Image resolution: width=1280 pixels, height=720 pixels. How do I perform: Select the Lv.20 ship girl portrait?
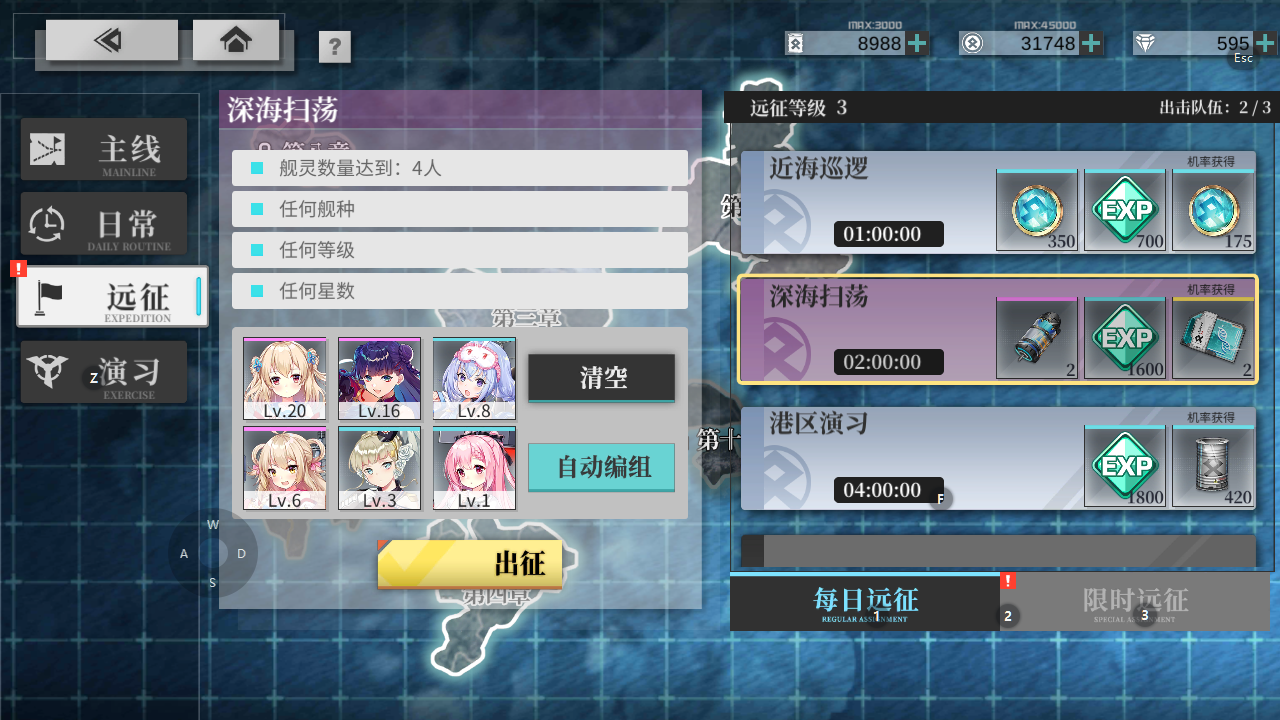click(285, 379)
